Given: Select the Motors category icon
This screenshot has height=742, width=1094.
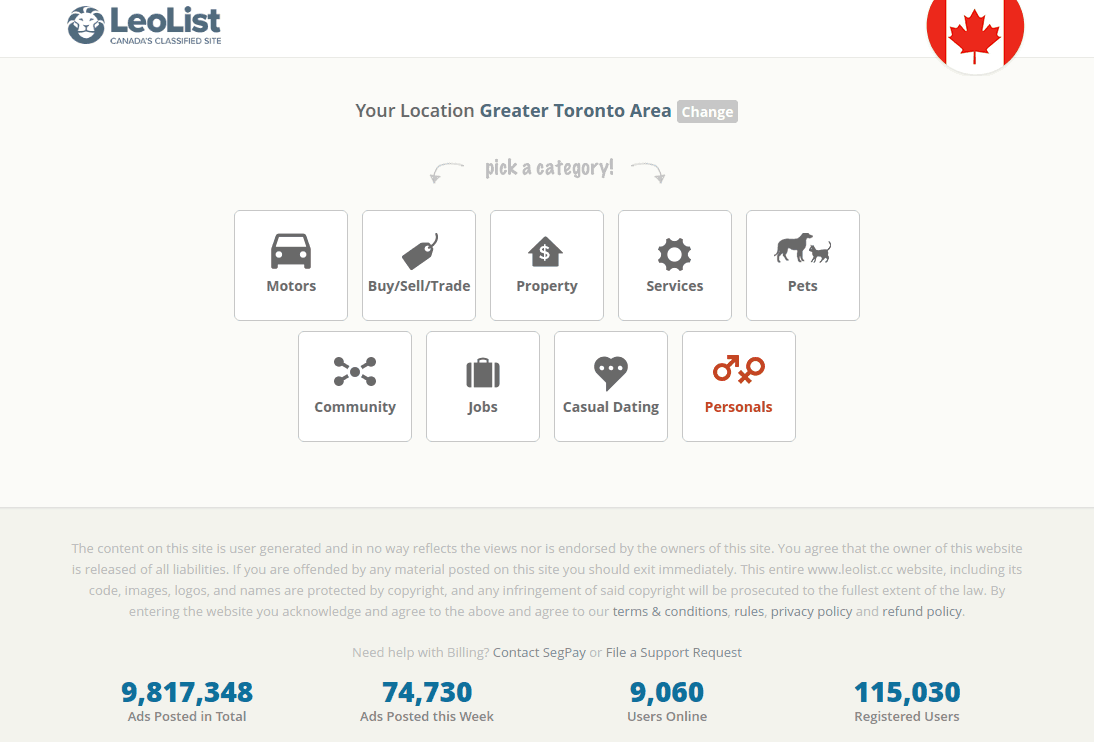Looking at the screenshot, I should (x=290, y=253).
